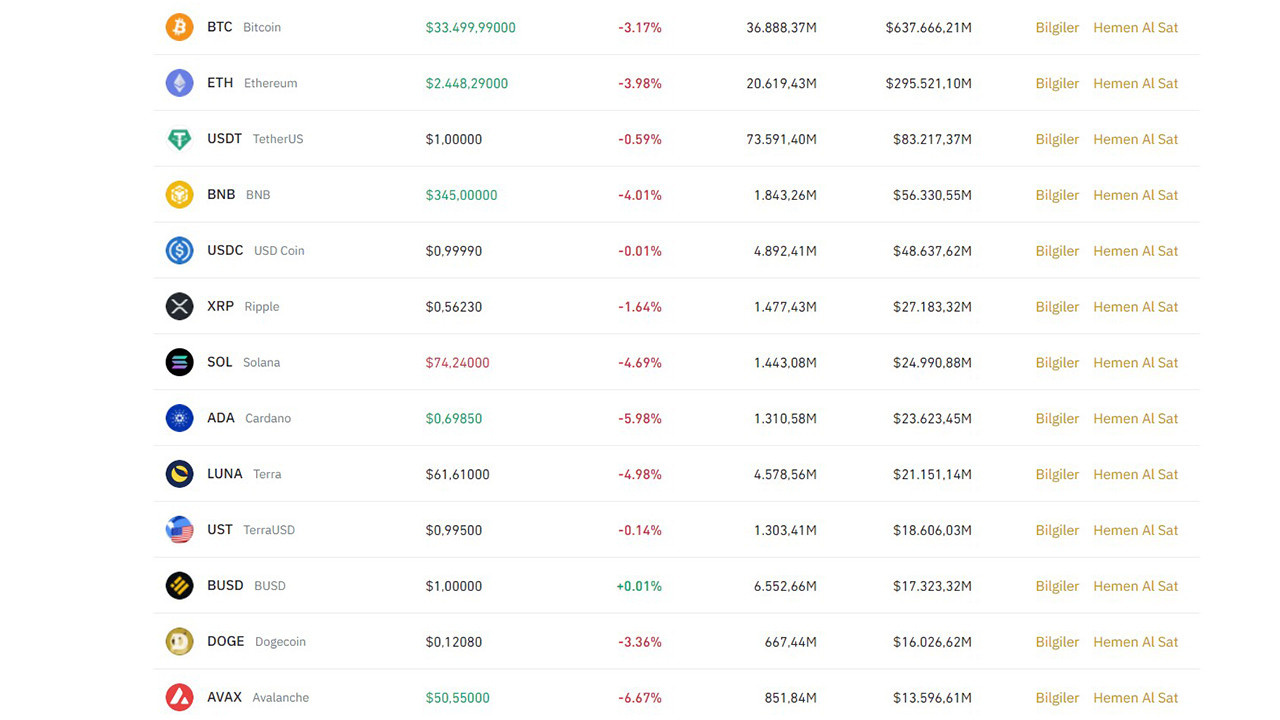This screenshot has height=720, width=1280.
Task: Click the BNB yellow icon
Action: 179,195
